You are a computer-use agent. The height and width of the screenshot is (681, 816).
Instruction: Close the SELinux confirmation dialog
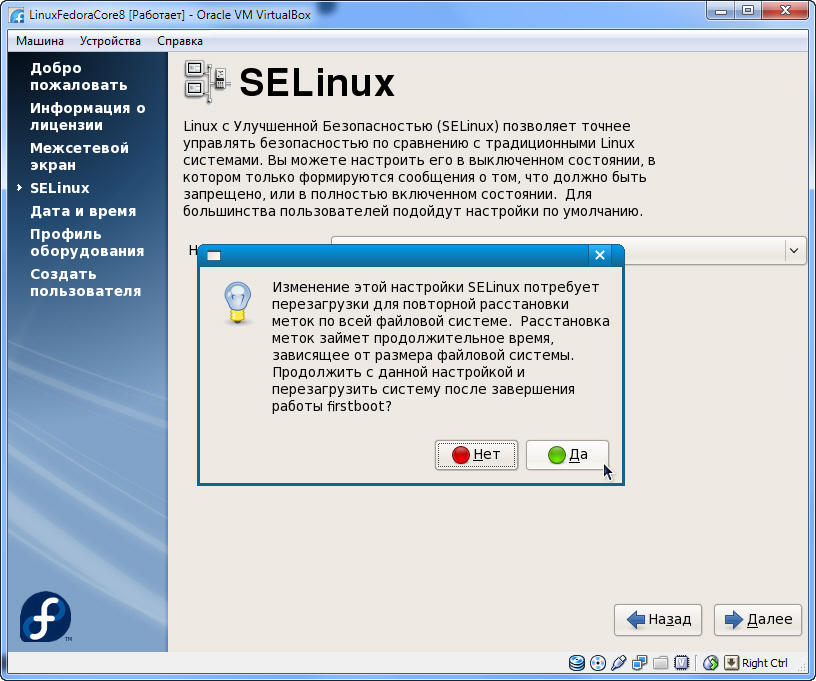pos(600,255)
